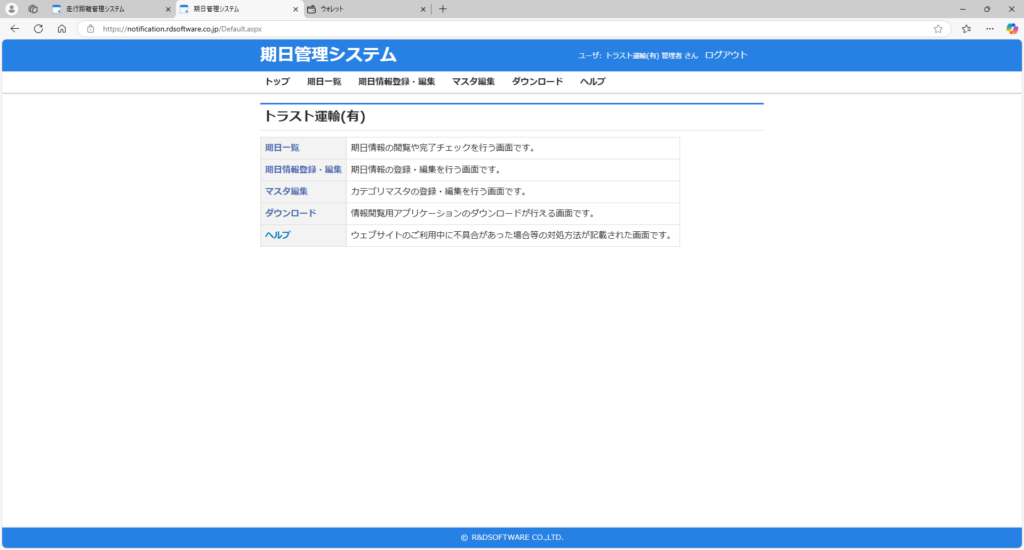This screenshot has width=1024, height=550.
Task: Close the ウォレット tab
Action: [423, 9]
